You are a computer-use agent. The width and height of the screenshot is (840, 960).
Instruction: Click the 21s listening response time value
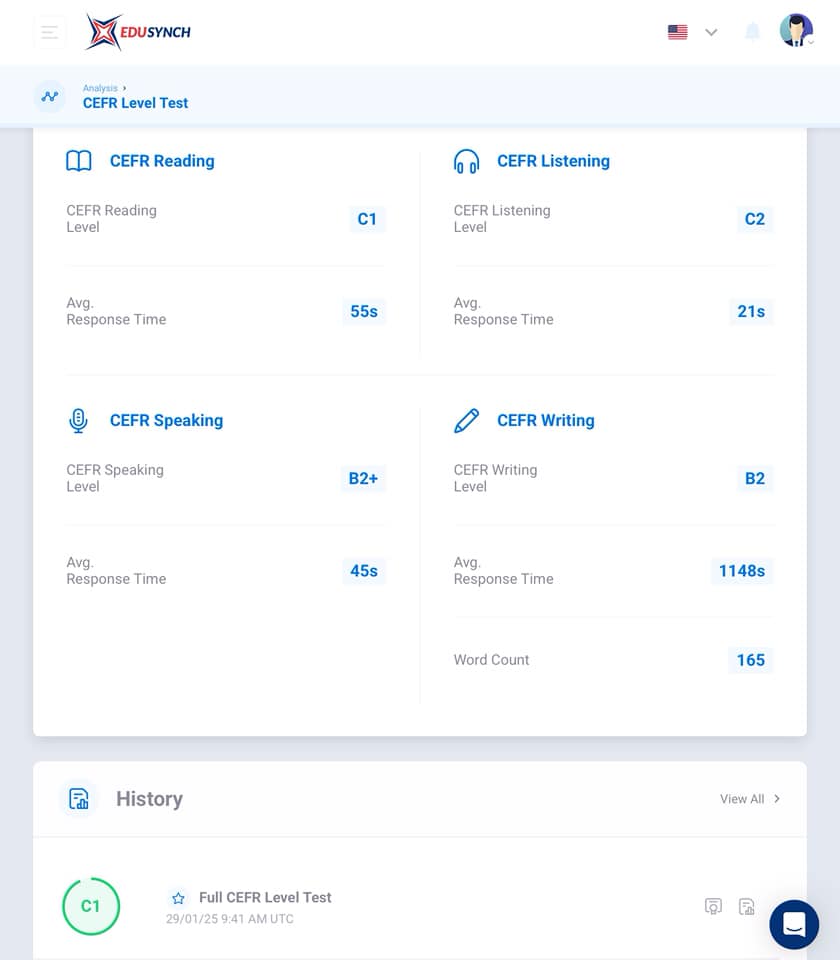[751, 312]
